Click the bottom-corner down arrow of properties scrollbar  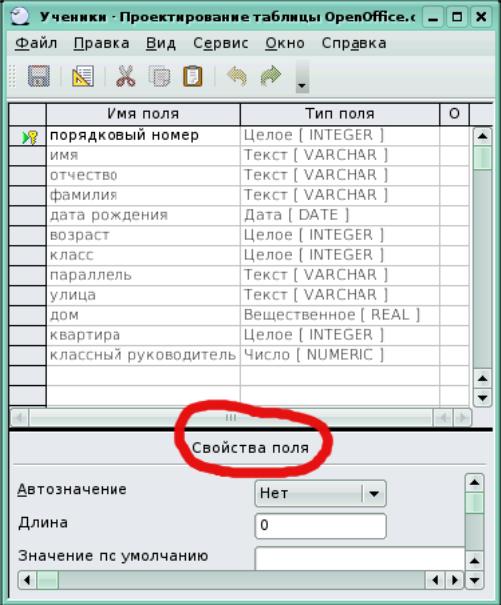point(474,580)
